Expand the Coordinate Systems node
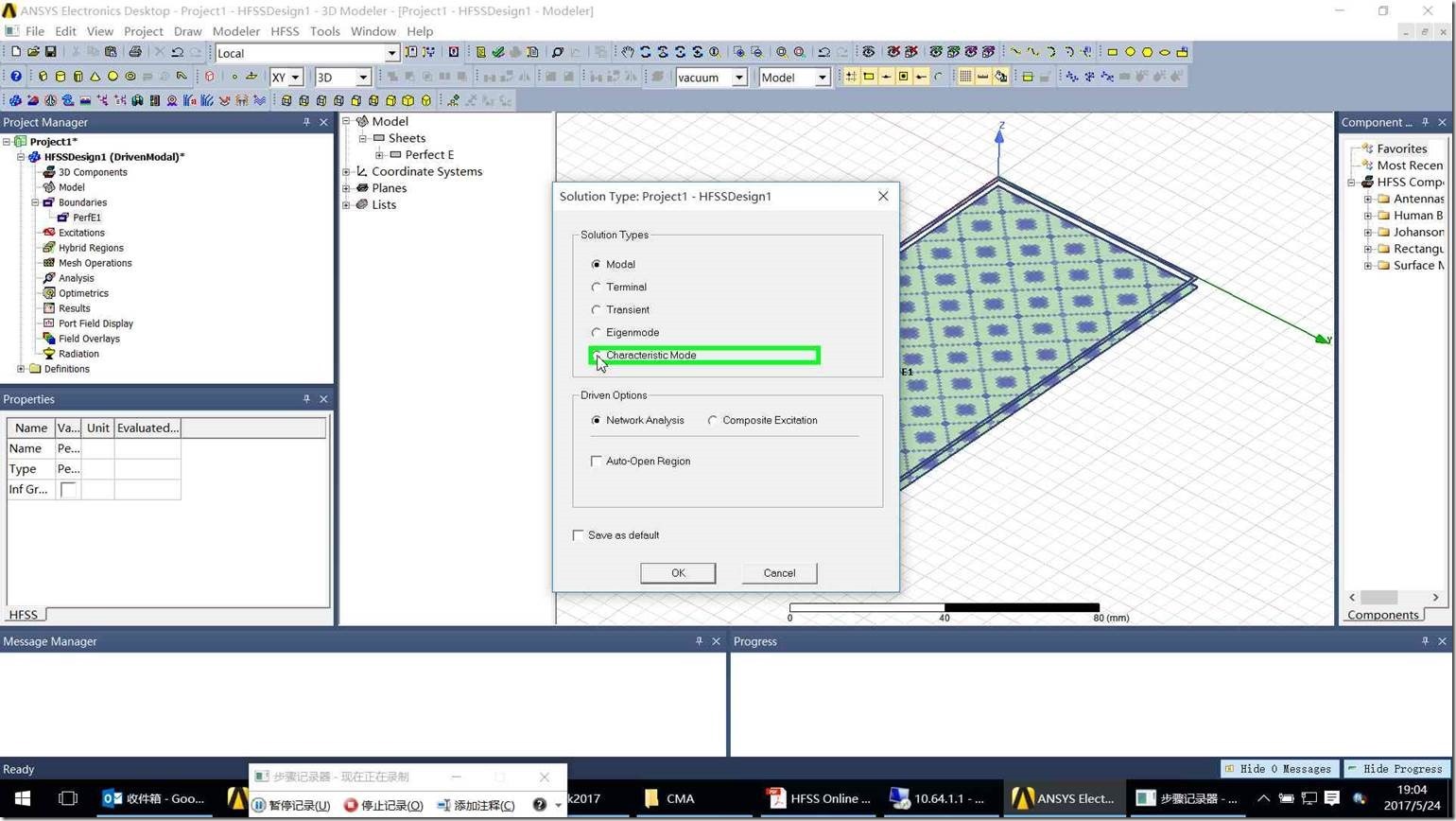Image resolution: width=1456 pixels, height=821 pixels. tap(346, 172)
